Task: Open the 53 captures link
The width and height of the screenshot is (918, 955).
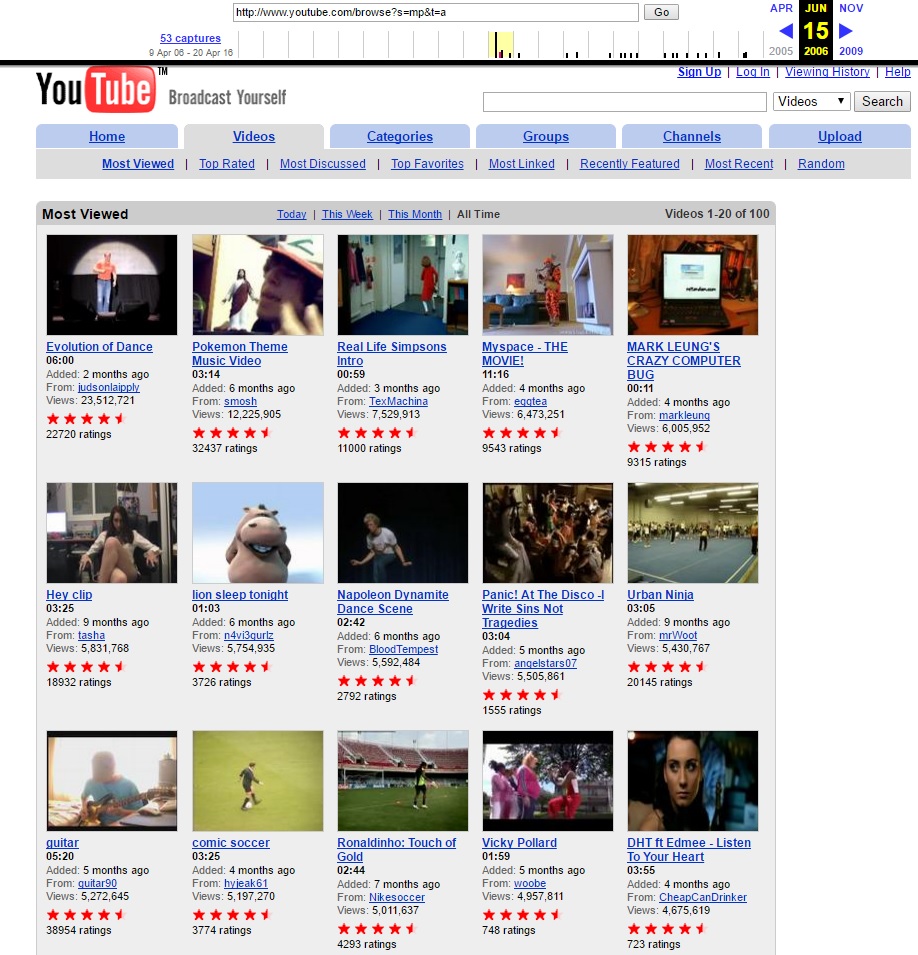Action: (190, 38)
